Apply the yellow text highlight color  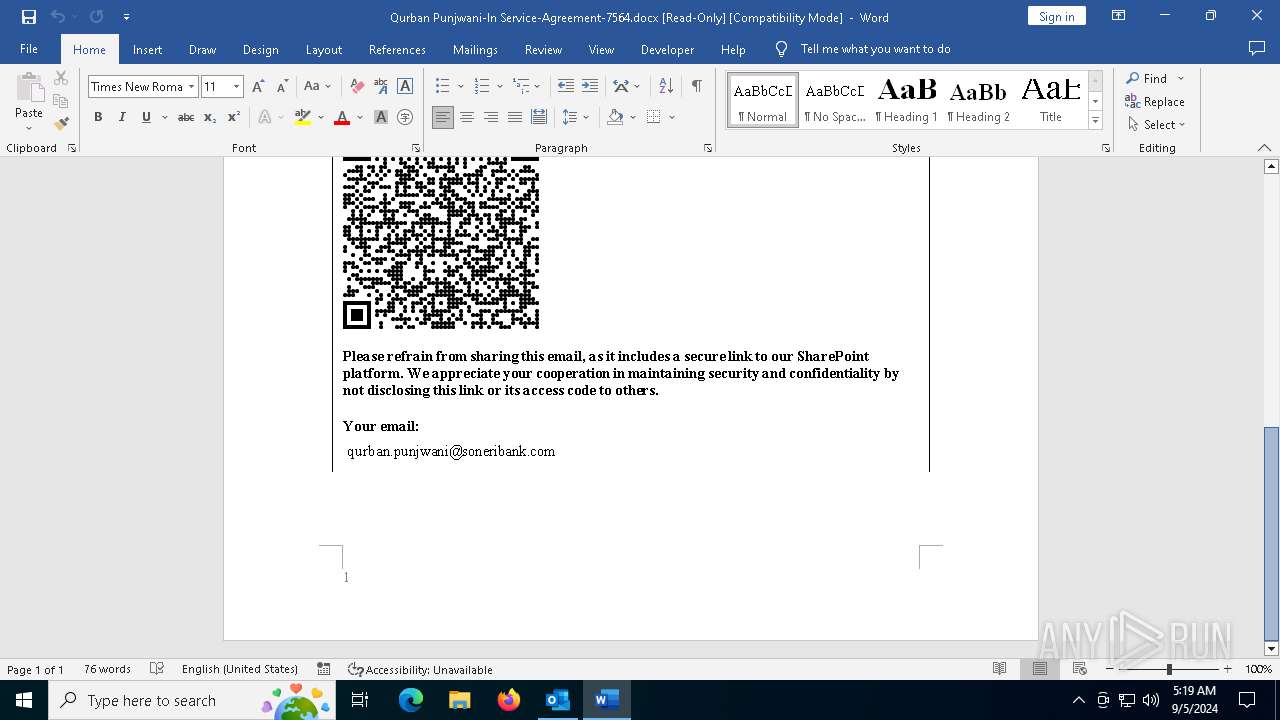(303, 117)
